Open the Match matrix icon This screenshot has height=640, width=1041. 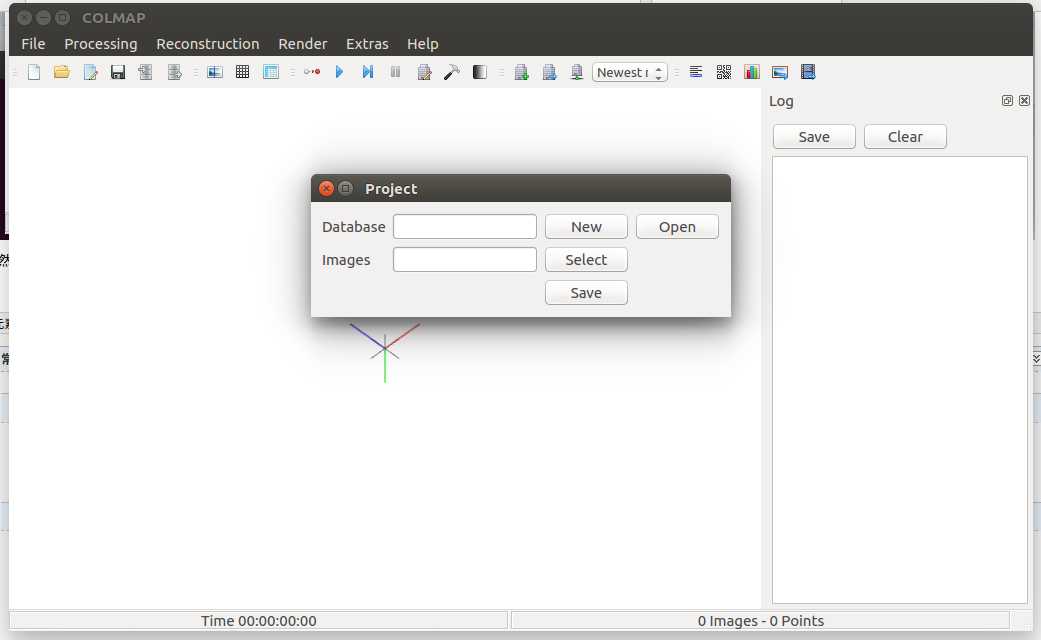(x=724, y=72)
